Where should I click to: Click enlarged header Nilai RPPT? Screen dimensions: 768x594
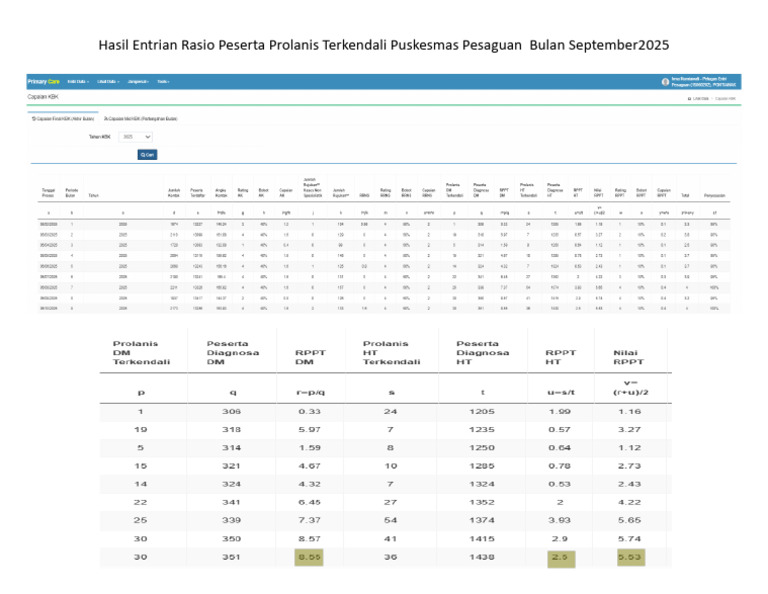(x=628, y=357)
